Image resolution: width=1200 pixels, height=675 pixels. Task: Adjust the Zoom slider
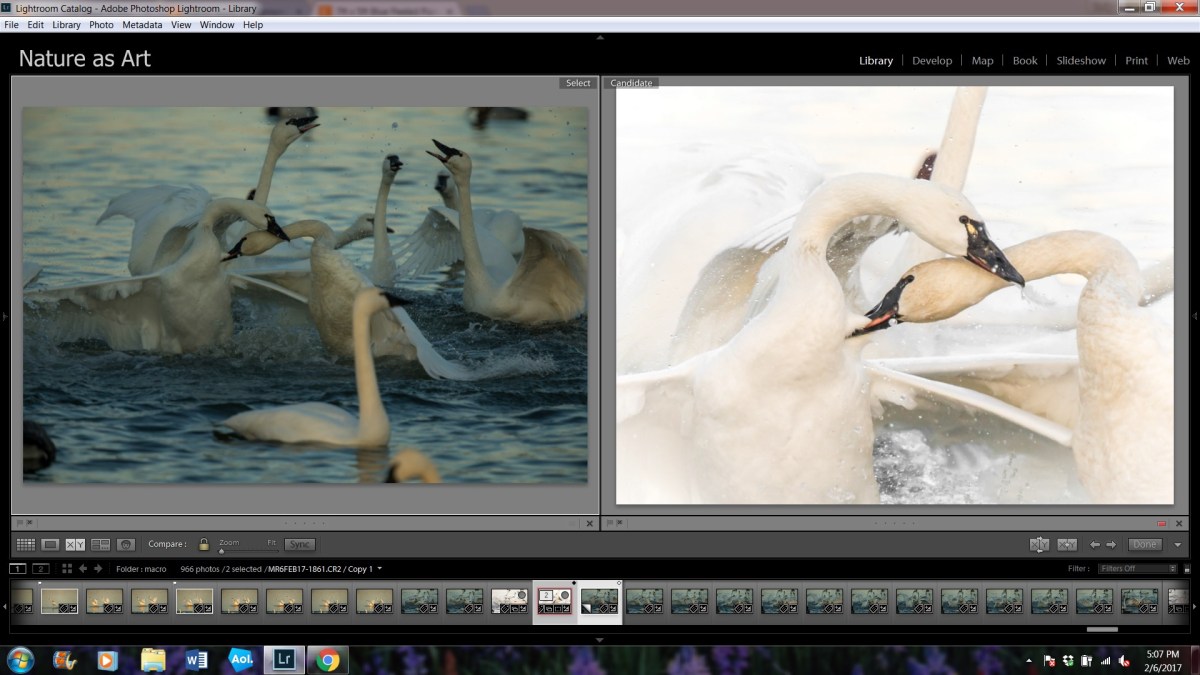point(222,550)
